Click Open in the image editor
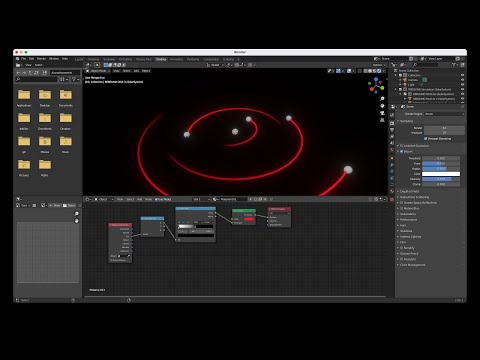Image resolution: width=480 pixels, height=360 pixels. coord(69,205)
